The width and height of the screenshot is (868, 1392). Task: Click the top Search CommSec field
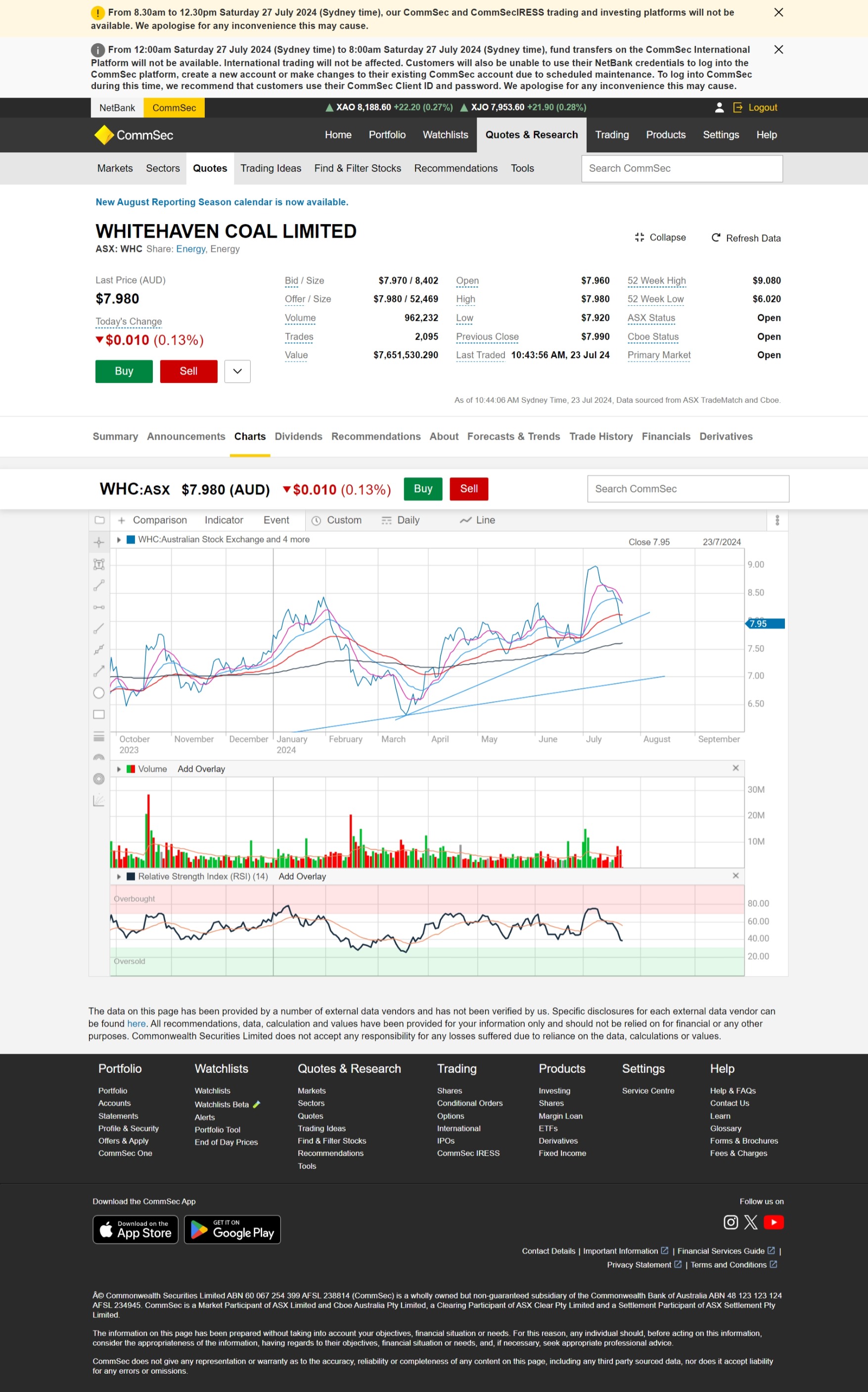[682, 169]
